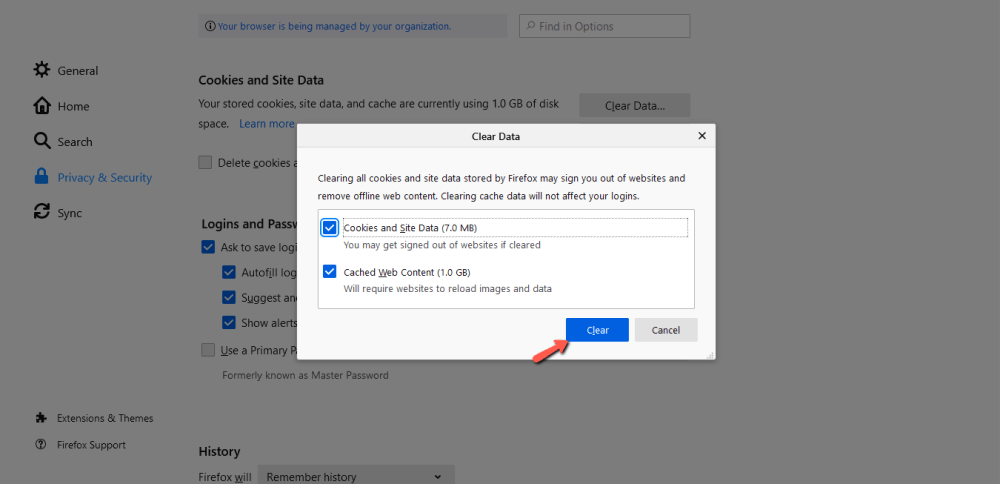Open the Remember history dropdown
The width and height of the screenshot is (1000, 484).
click(x=356, y=476)
